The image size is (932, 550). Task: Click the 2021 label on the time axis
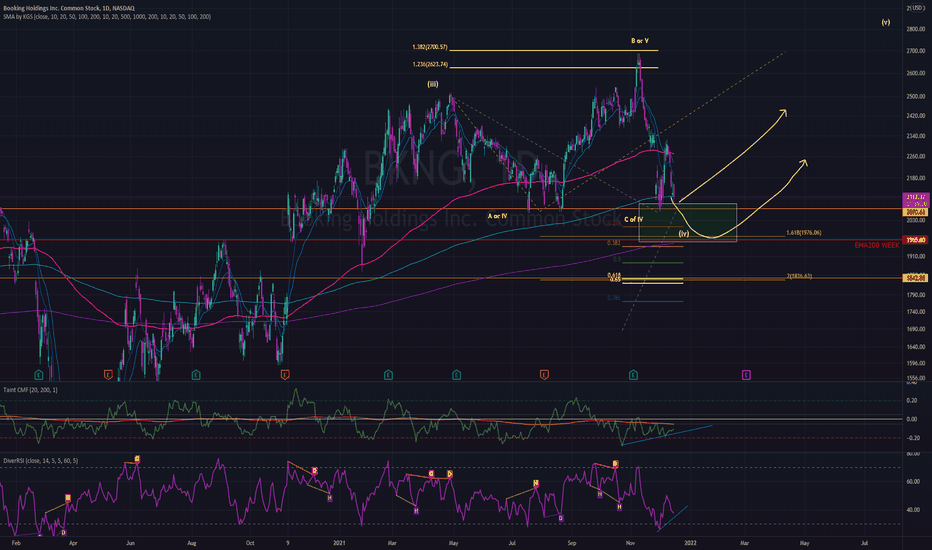(339, 543)
